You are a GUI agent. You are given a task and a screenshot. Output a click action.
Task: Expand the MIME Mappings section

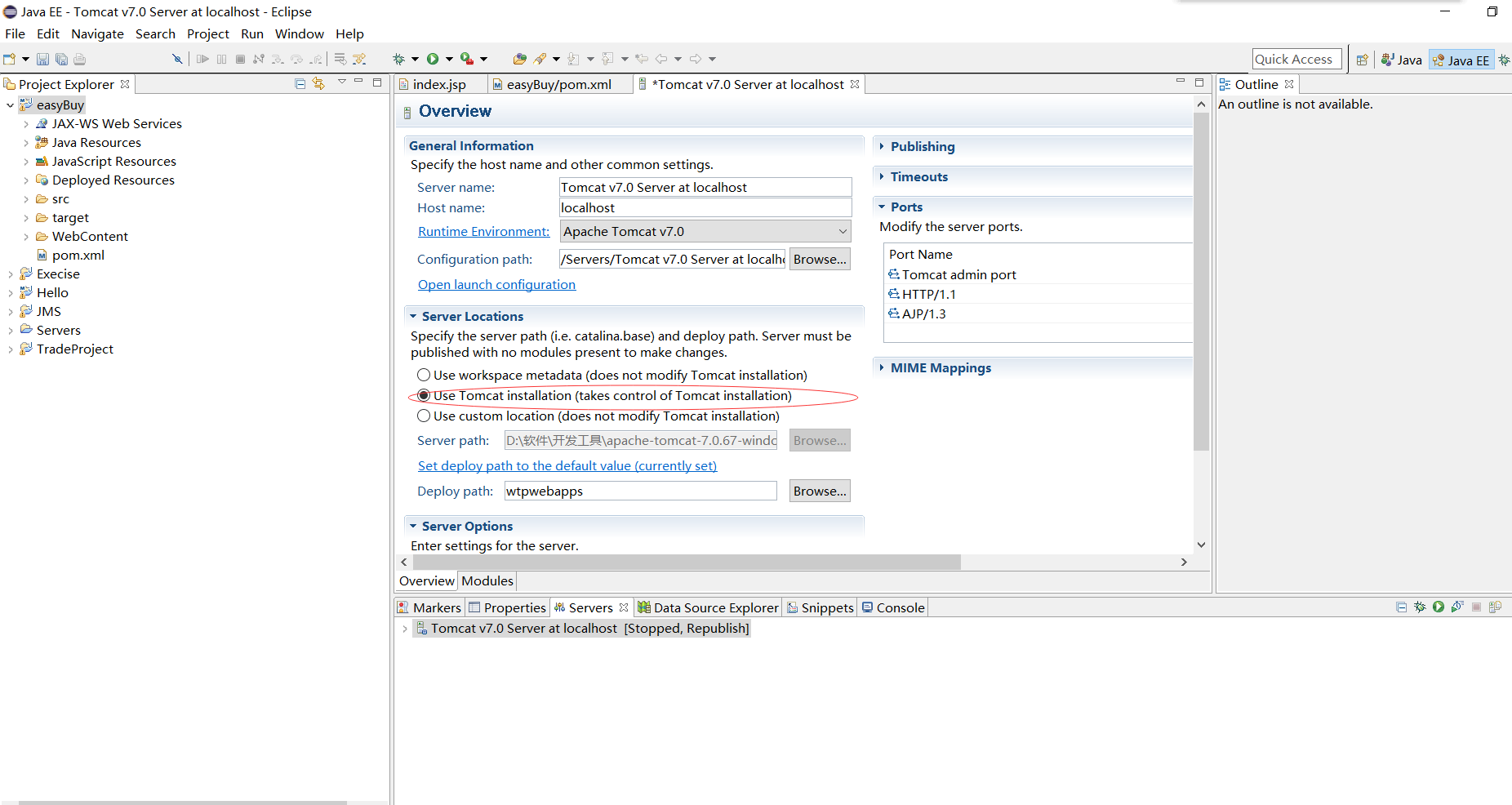[x=882, y=367]
